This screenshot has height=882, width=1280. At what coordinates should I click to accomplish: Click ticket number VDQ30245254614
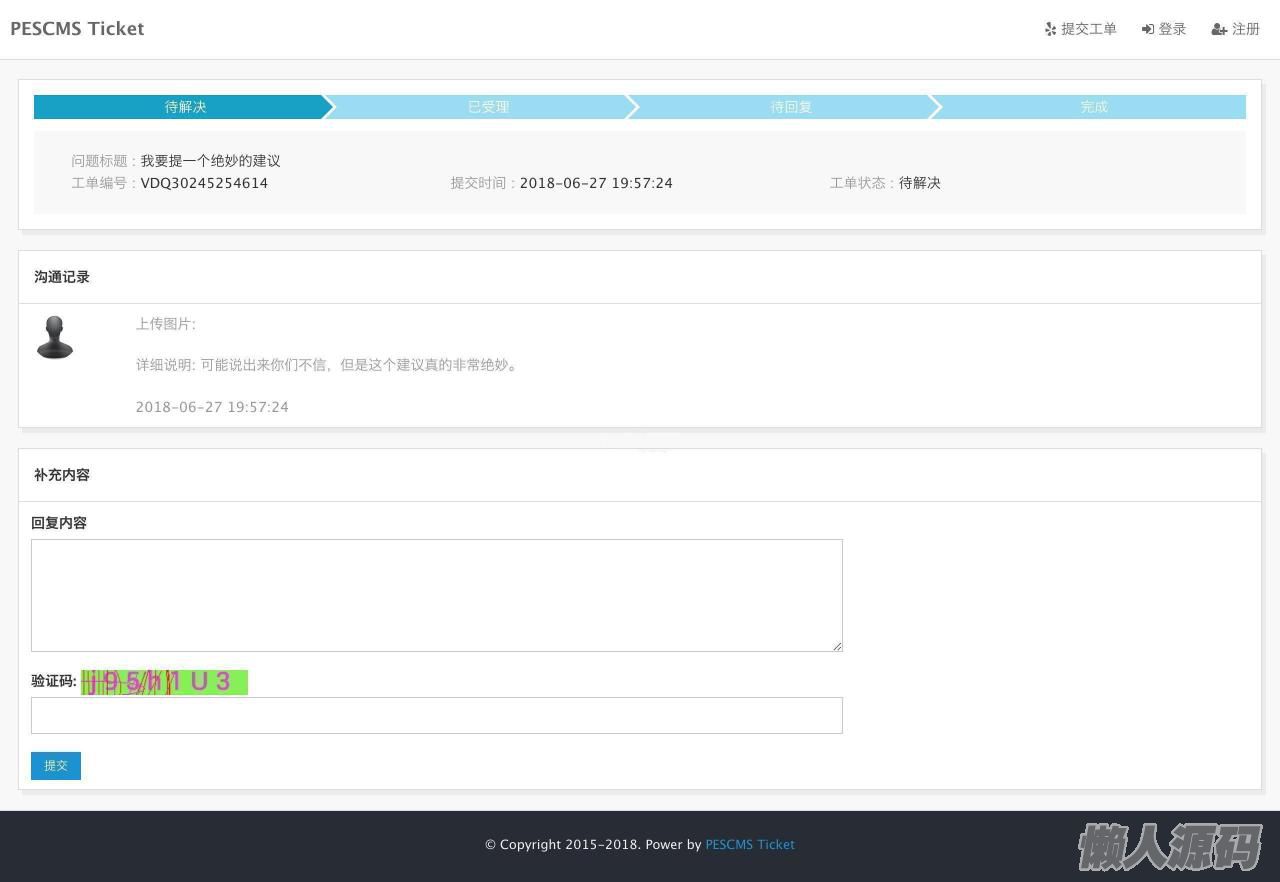click(x=204, y=183)
